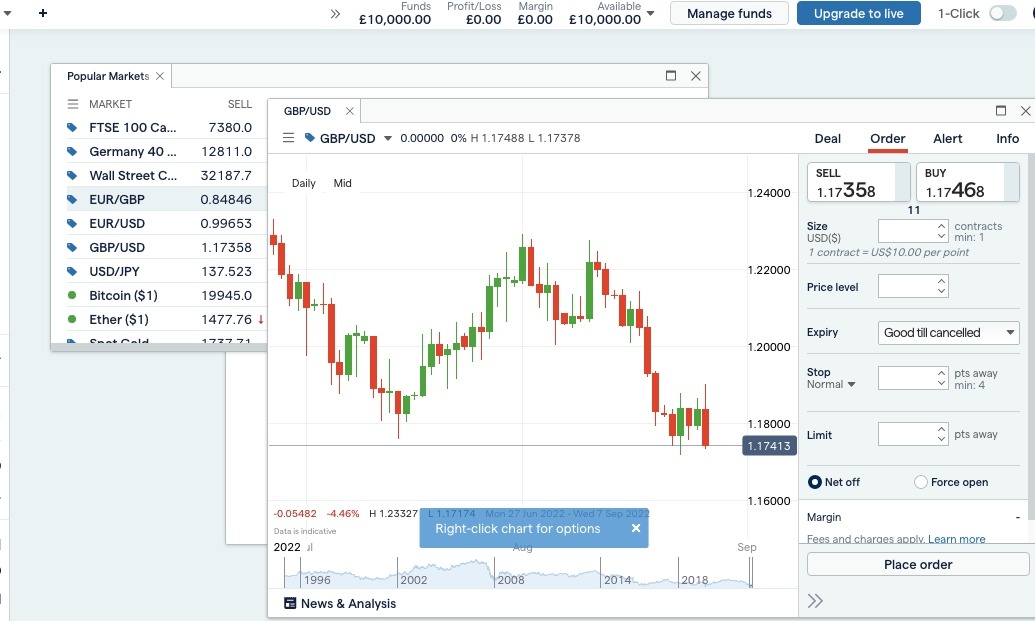Switch to the Alert tab
The image size is (1035, 621).
pyautogui.click(x=947, y=139)
